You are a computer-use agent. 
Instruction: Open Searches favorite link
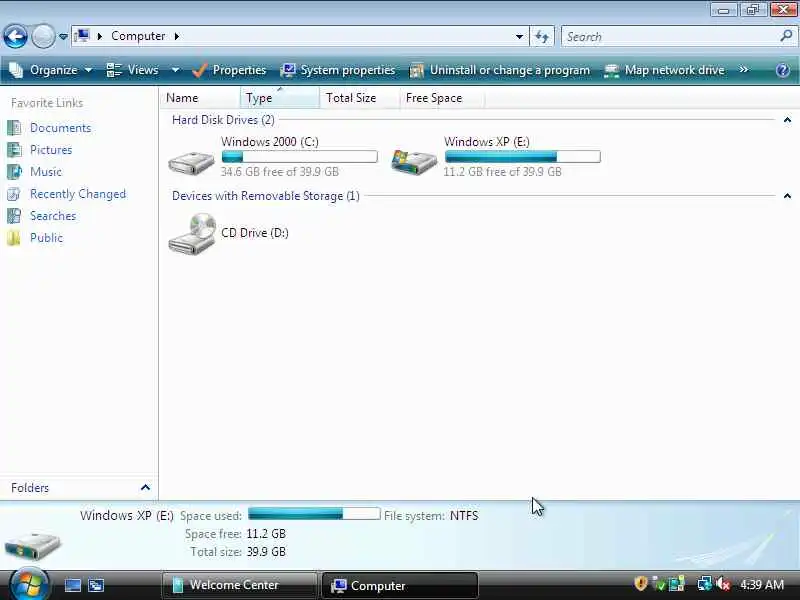(x=53, y=216)
